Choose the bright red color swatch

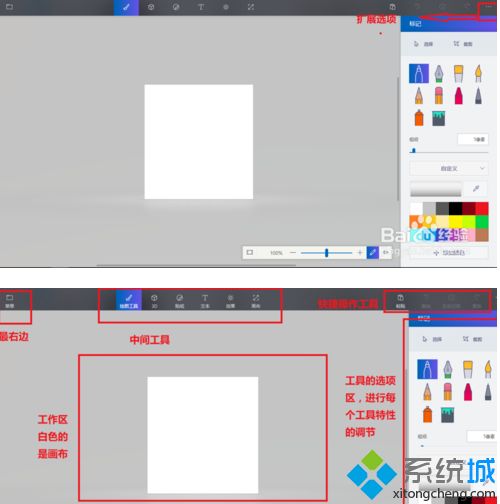coord(482,209)
